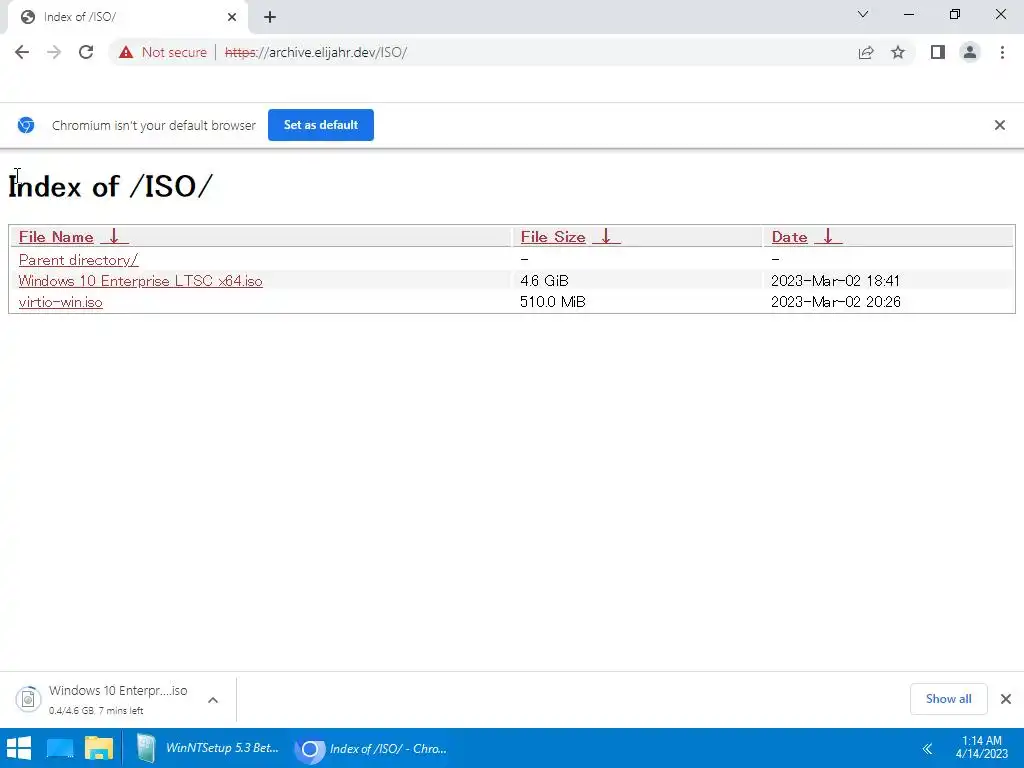Open the Windows Start menu
1024x768 pixels.
click(x=18, y=748)
